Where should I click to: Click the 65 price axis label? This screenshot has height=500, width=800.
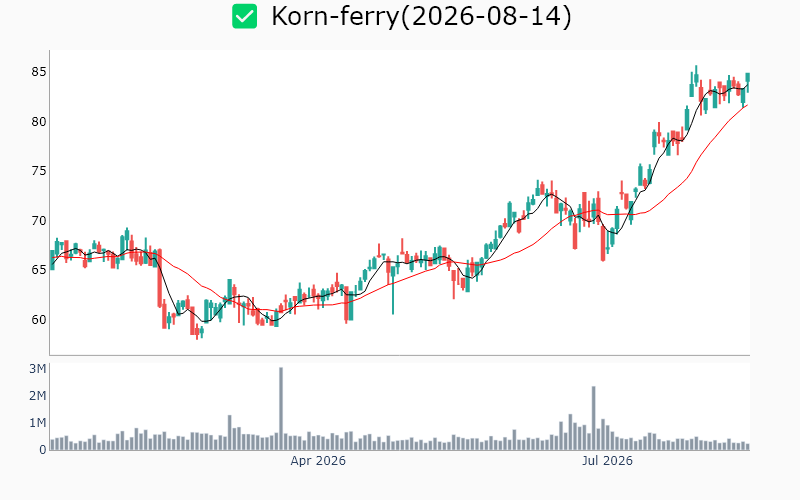(39, 270)
